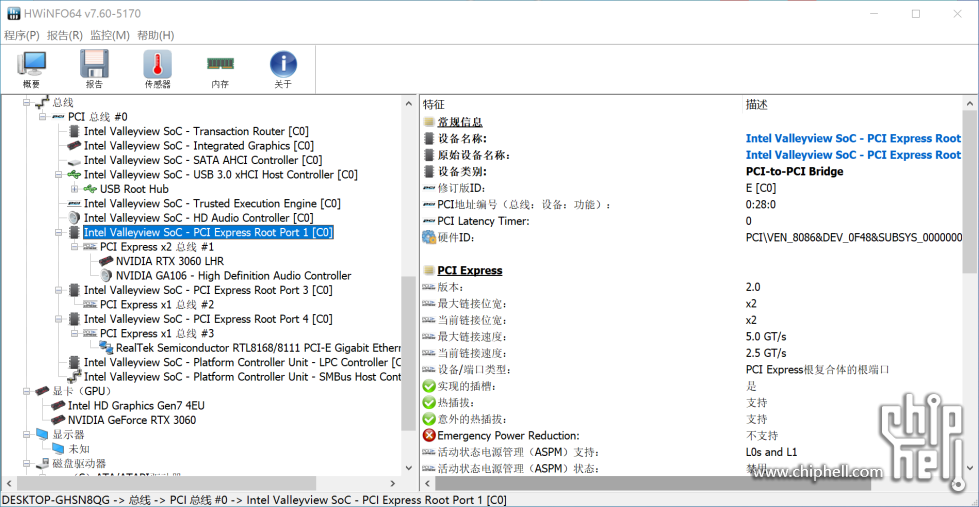This screenshot has height=507, width=979.
Task: Click the 当前链接速度 2.5 GT/s value
Action: (766, 353)
